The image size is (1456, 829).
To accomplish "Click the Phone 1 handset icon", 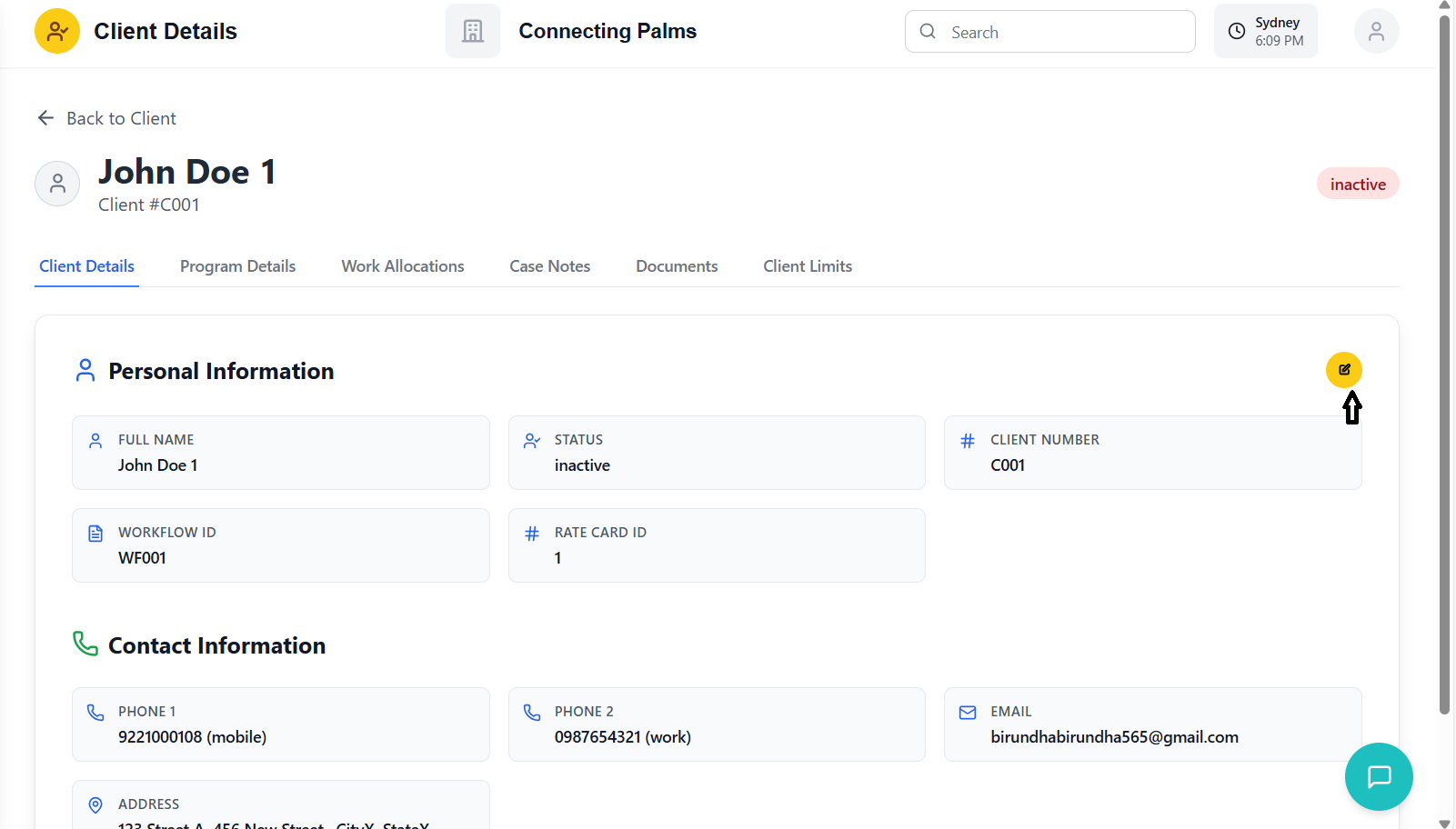I will (95, 713).
